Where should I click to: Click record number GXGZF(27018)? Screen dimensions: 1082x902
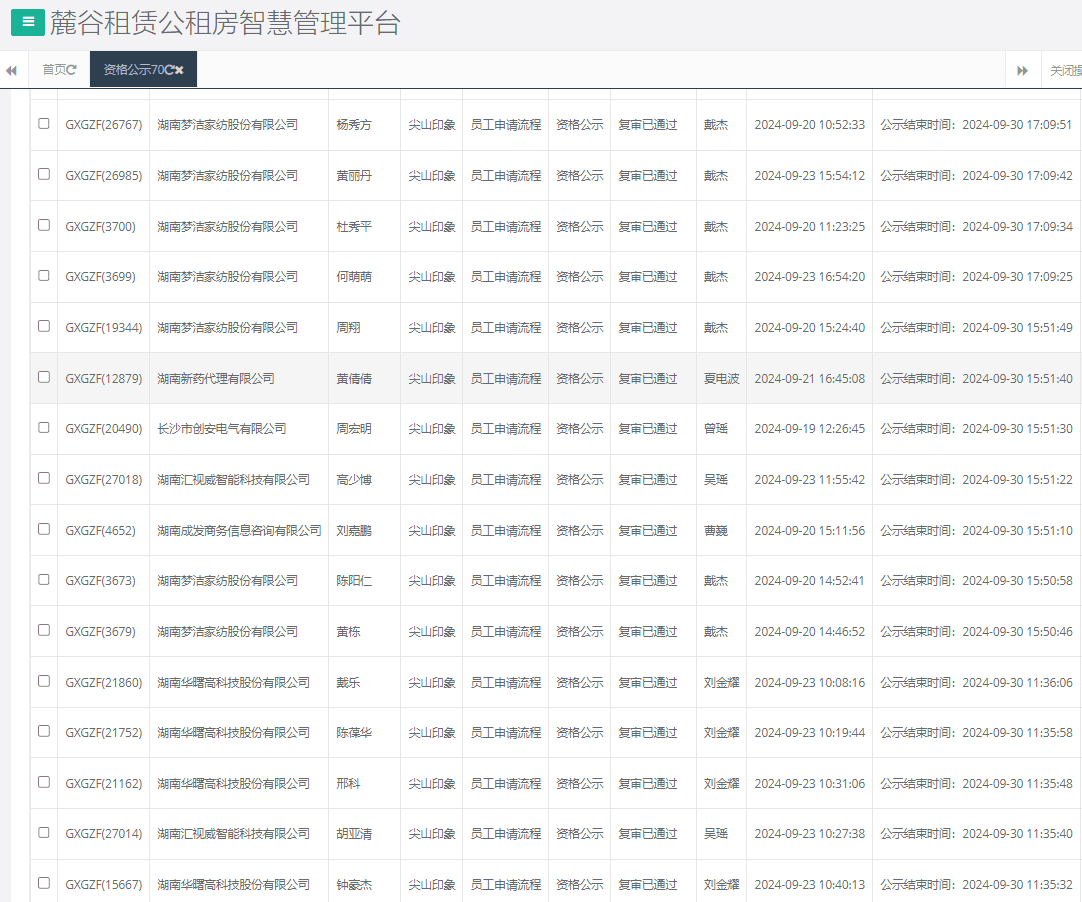point(104,480)
